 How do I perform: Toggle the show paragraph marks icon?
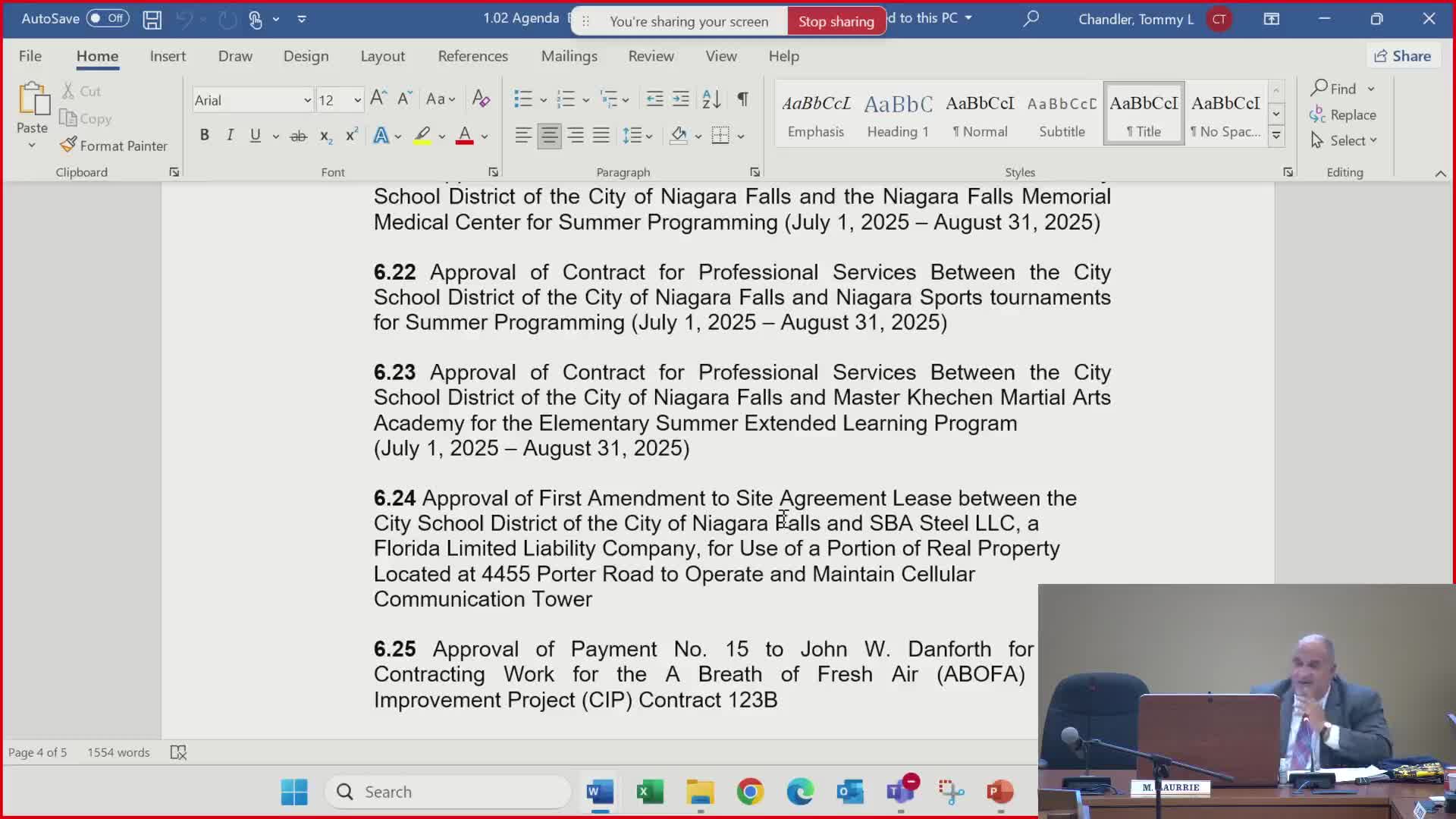click(x=742, y=99)
